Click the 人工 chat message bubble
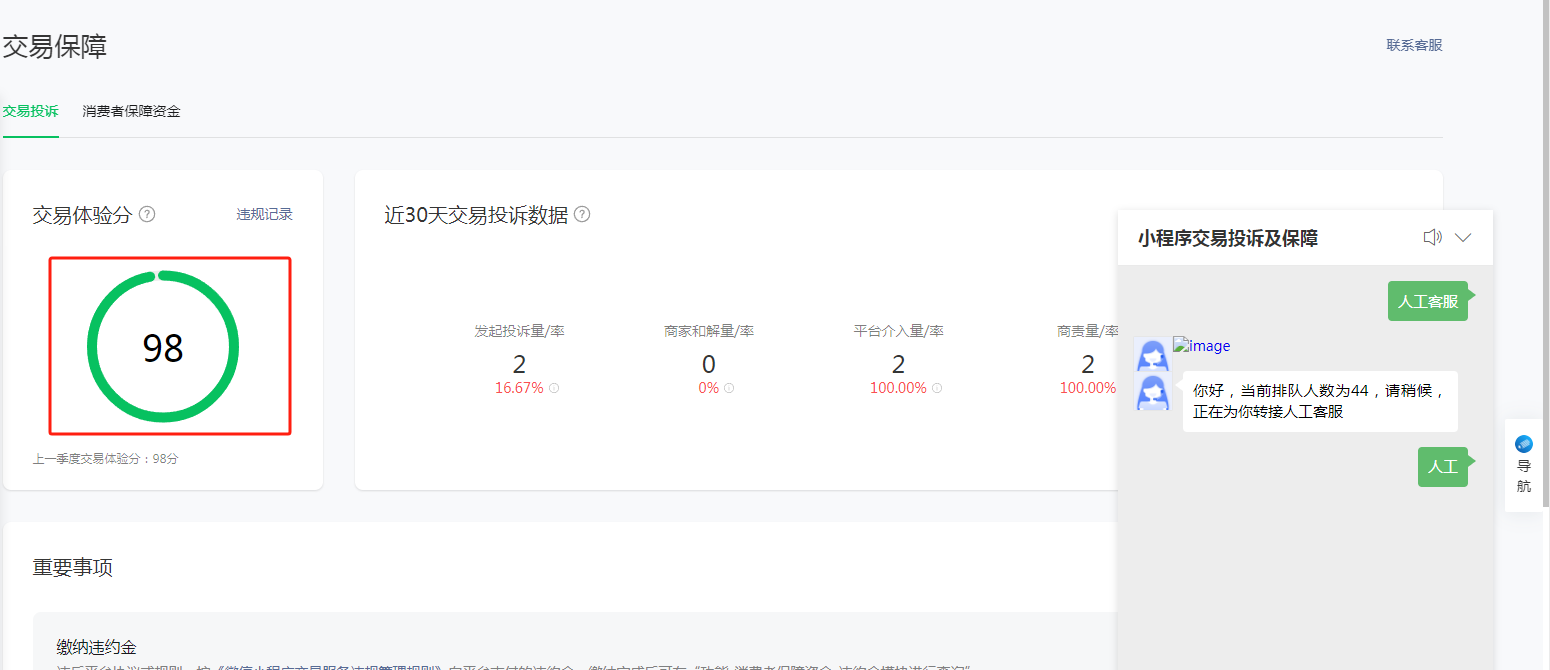1550x670 pixels. [1443, 467]
